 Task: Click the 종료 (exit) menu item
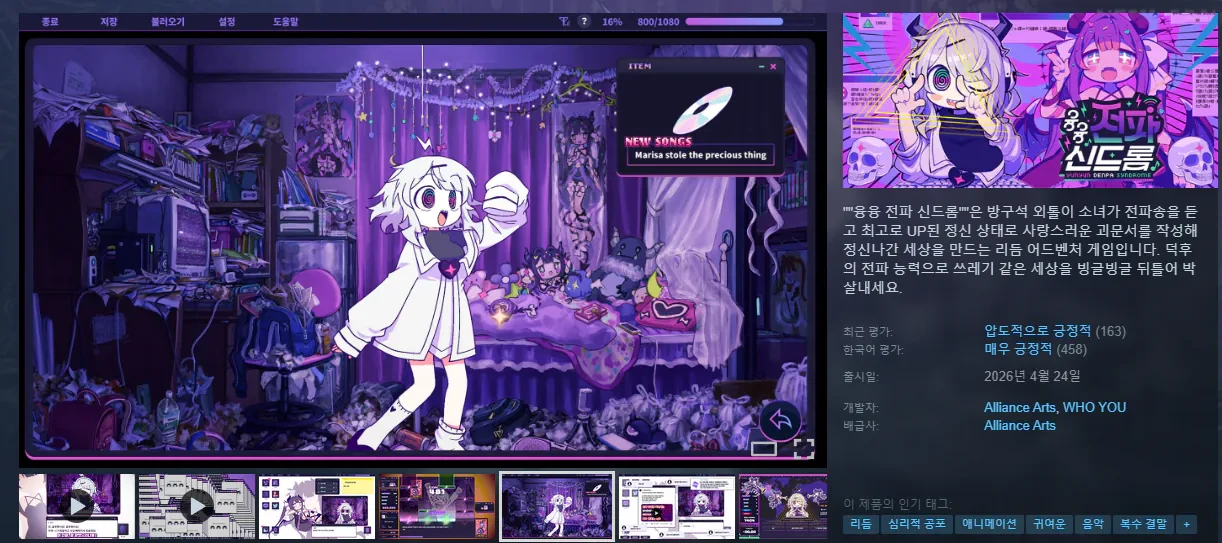(49, 21)
